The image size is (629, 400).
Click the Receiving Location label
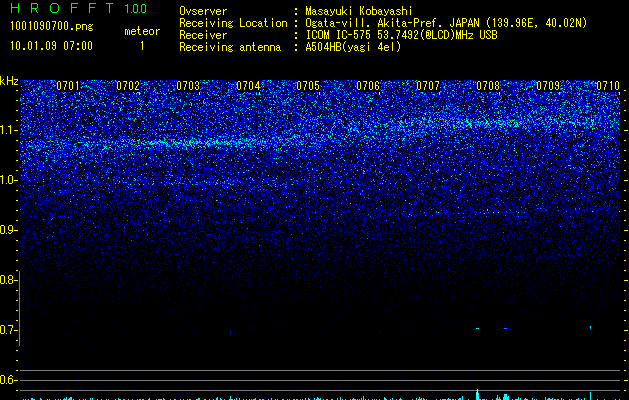pyautogui.click(x=233, y=24)
